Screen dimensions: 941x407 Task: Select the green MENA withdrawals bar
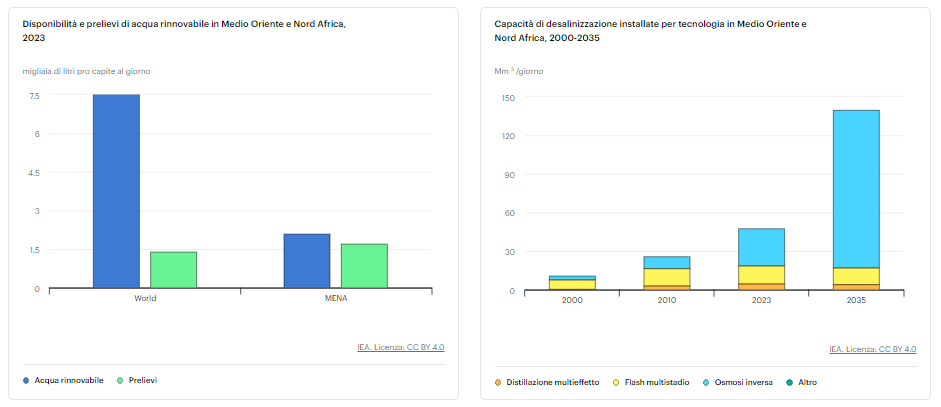point(364,266)
